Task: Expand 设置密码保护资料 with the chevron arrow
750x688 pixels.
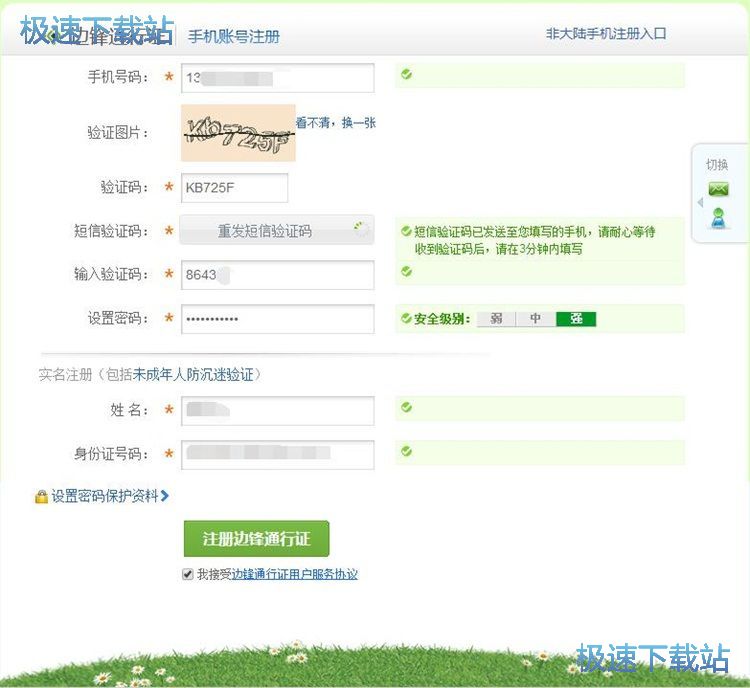Action: click(x=165, y=496)
